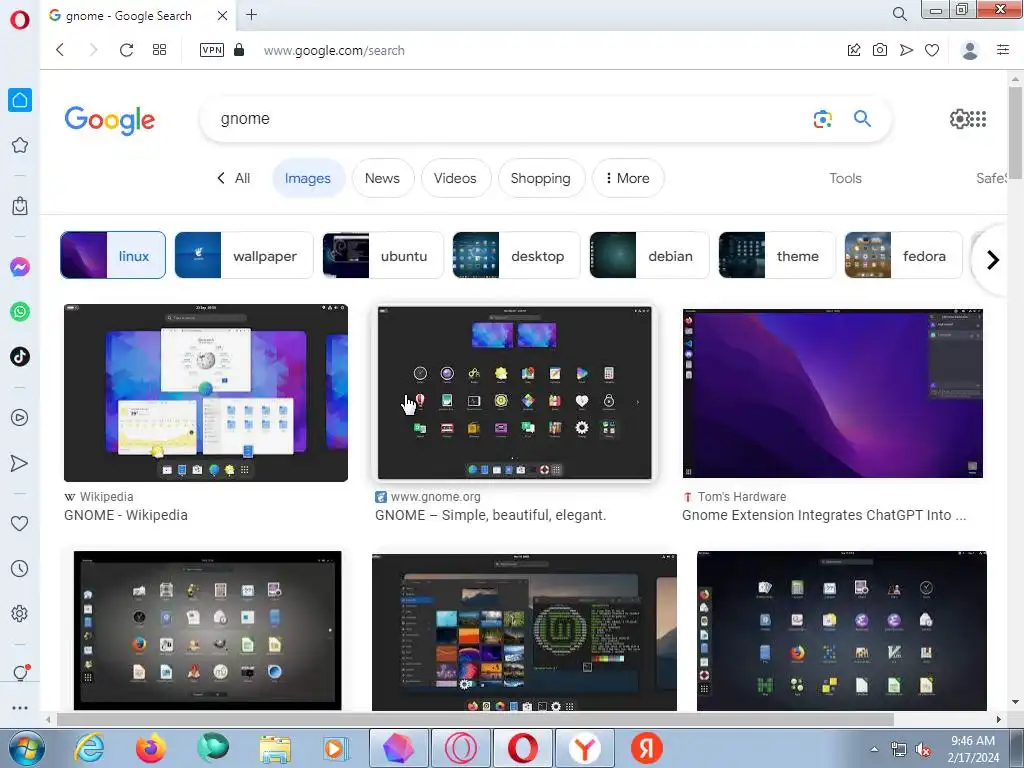1024x768 pixels.
Task: Open Pinboards heart in sidebar
Action: pyautogui.click(x=20, y=523)
